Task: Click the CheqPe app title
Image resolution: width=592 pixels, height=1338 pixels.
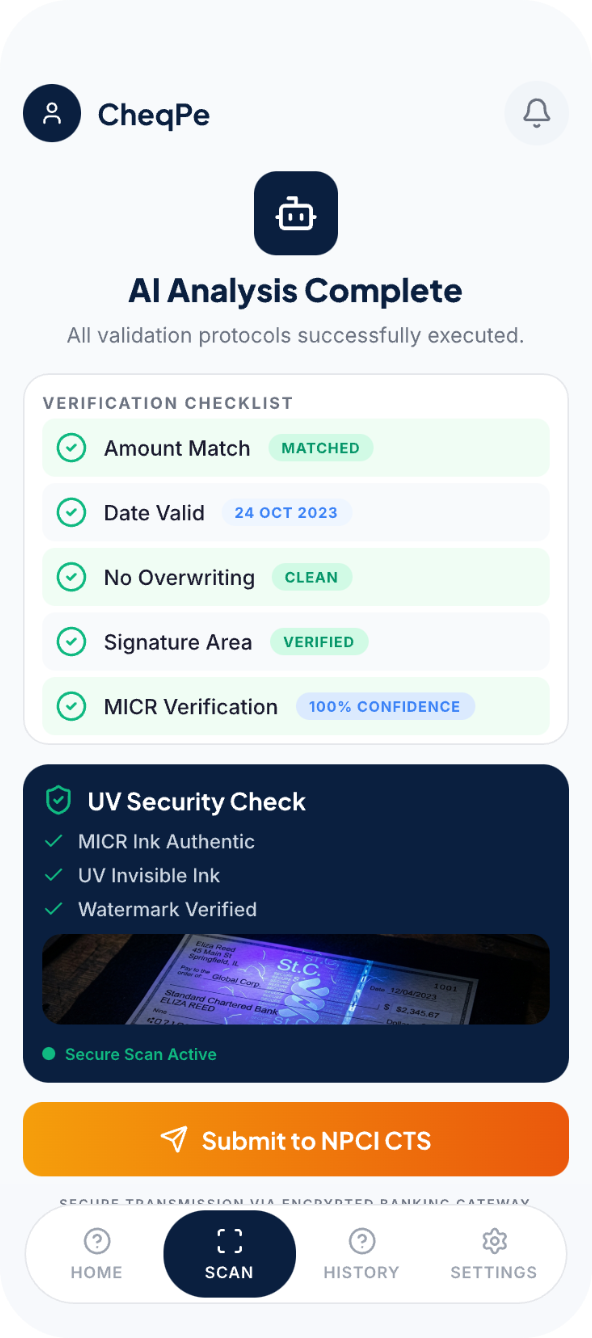Action: (x=152, y=113)
